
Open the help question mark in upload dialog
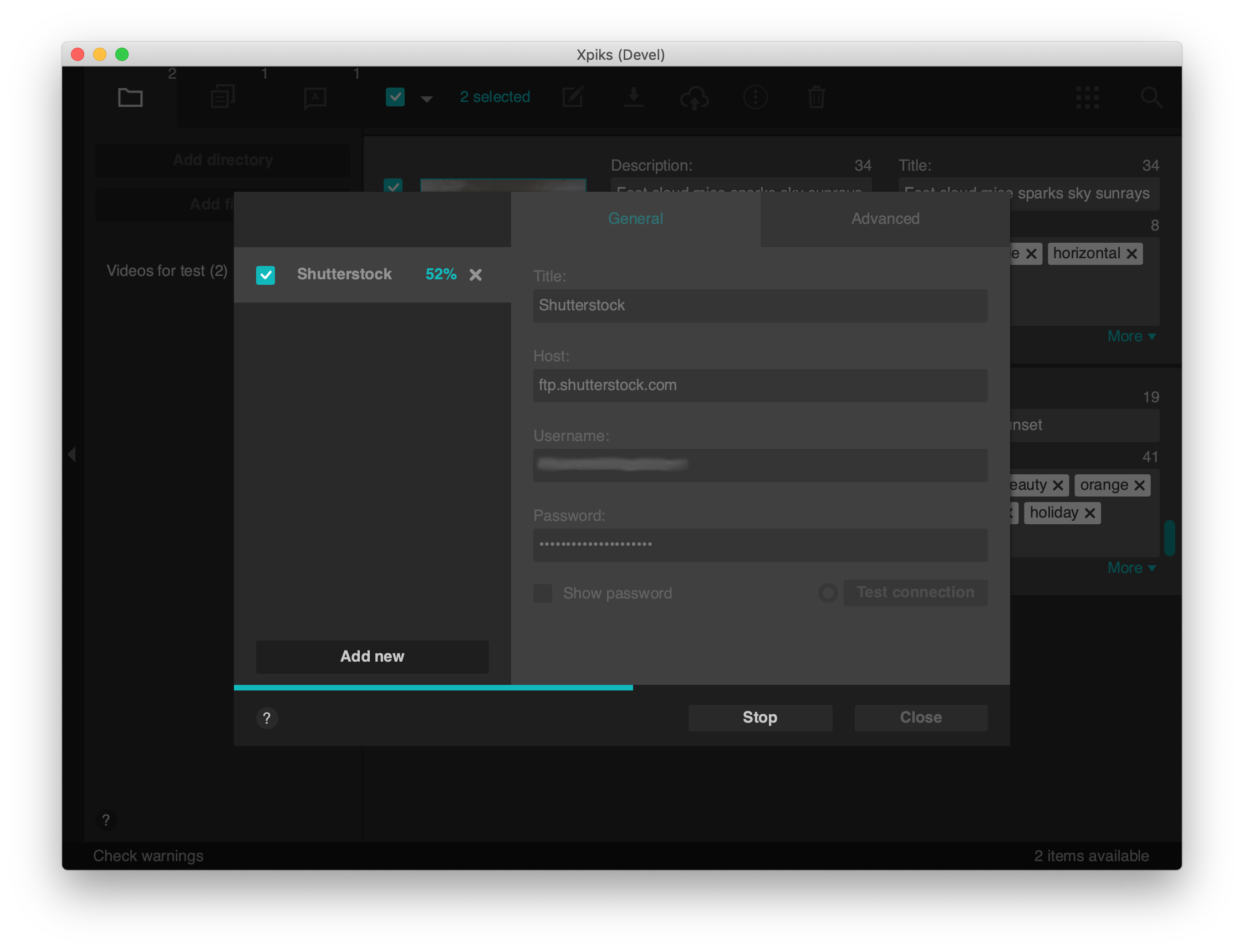pos(267,718)
